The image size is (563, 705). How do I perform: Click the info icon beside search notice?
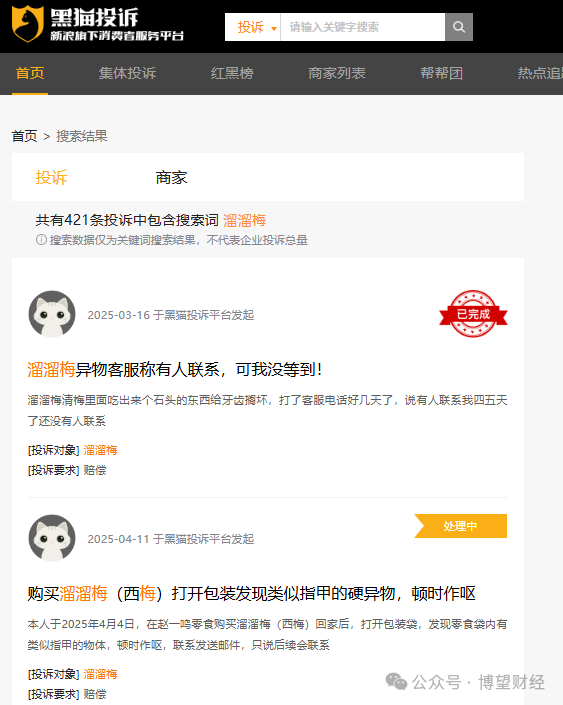pos(41,240)
